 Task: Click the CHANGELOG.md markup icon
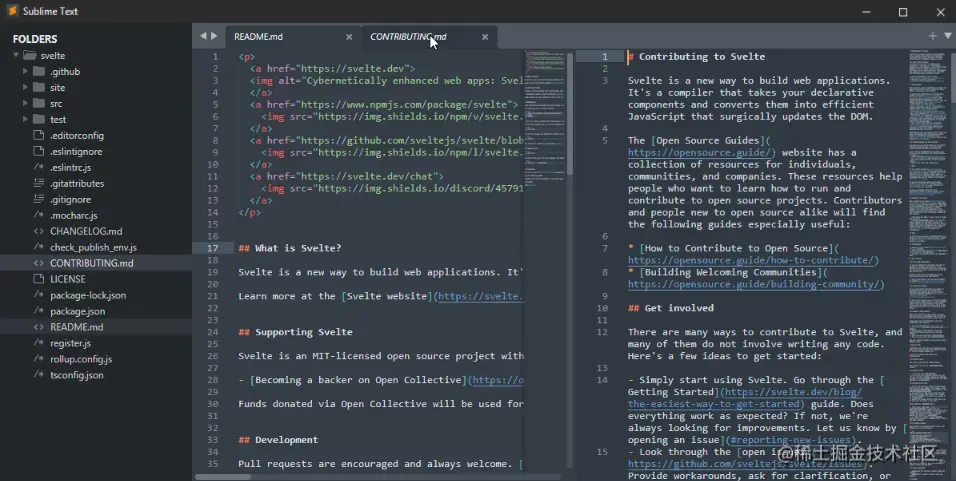click(x=39, y=231)
